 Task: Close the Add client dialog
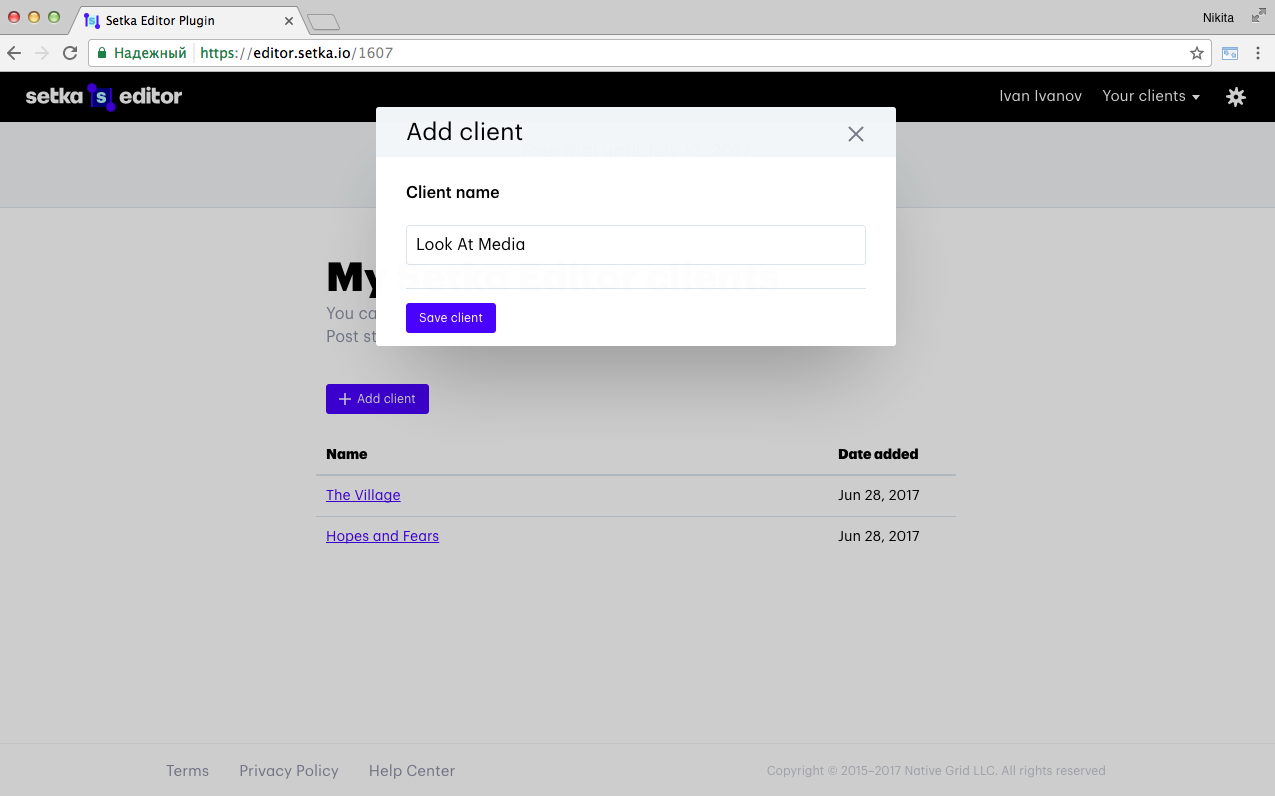pyautogui.click(x=856, y=134)
